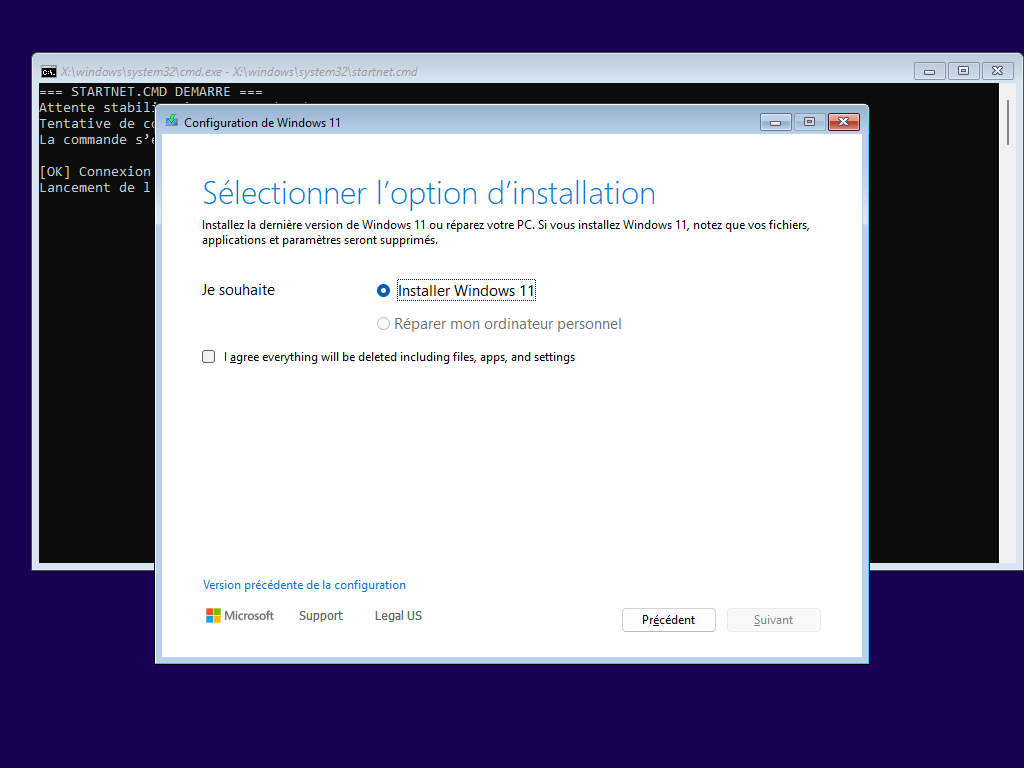Click the Précédent button
The image size is (1024, 768).
pyautogui.click(x=668, y=620)
